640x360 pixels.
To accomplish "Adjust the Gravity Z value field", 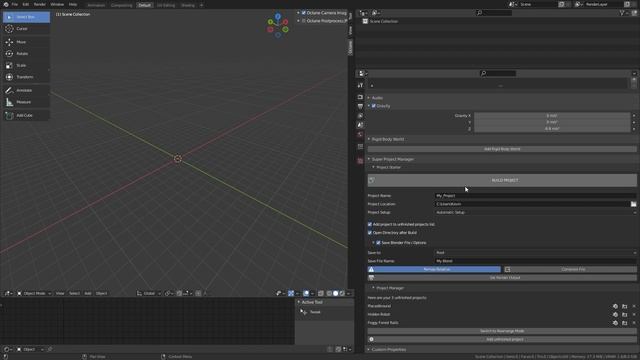I will (552, 129).
